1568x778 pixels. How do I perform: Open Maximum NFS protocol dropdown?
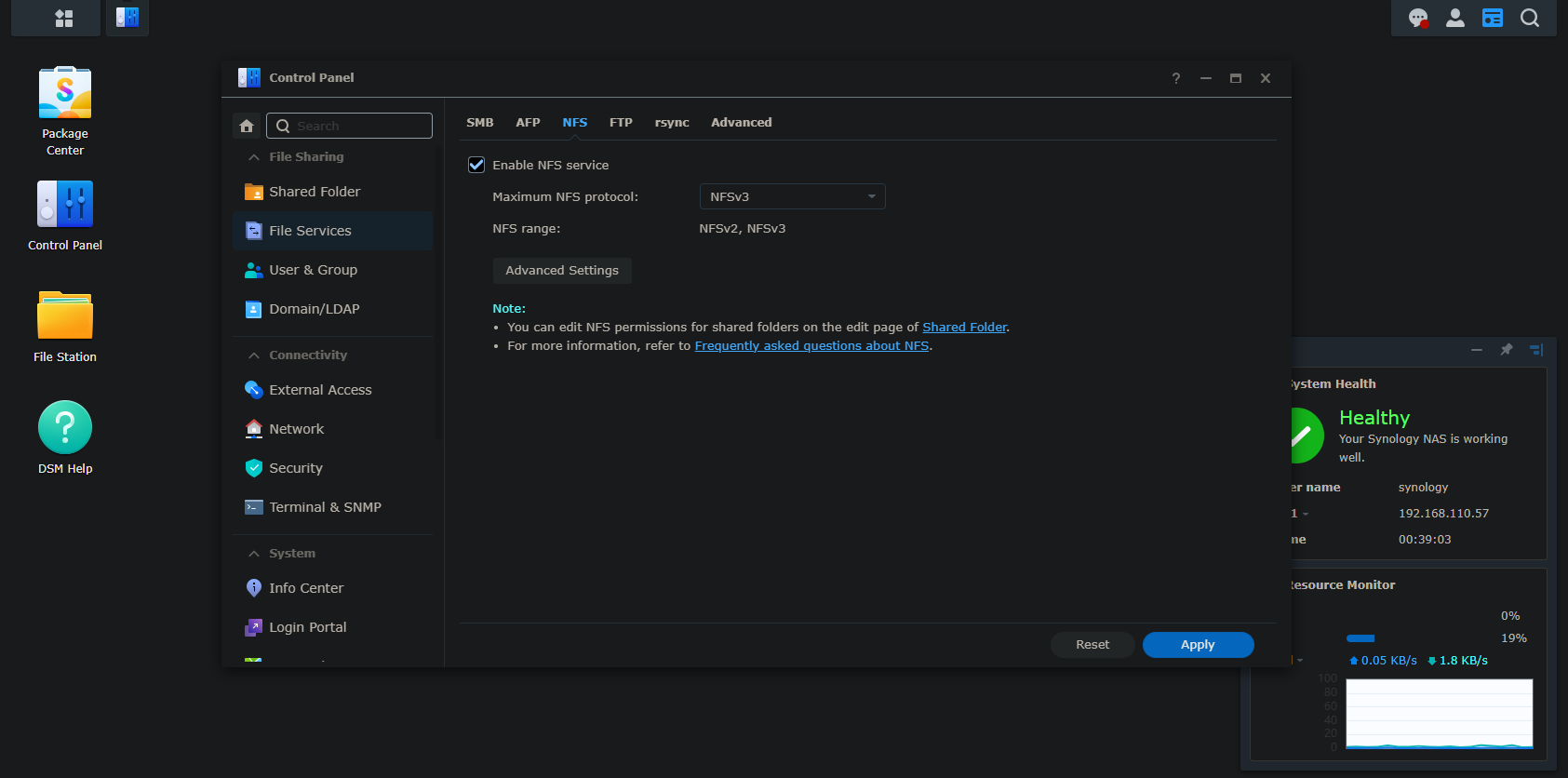[791, 196]
